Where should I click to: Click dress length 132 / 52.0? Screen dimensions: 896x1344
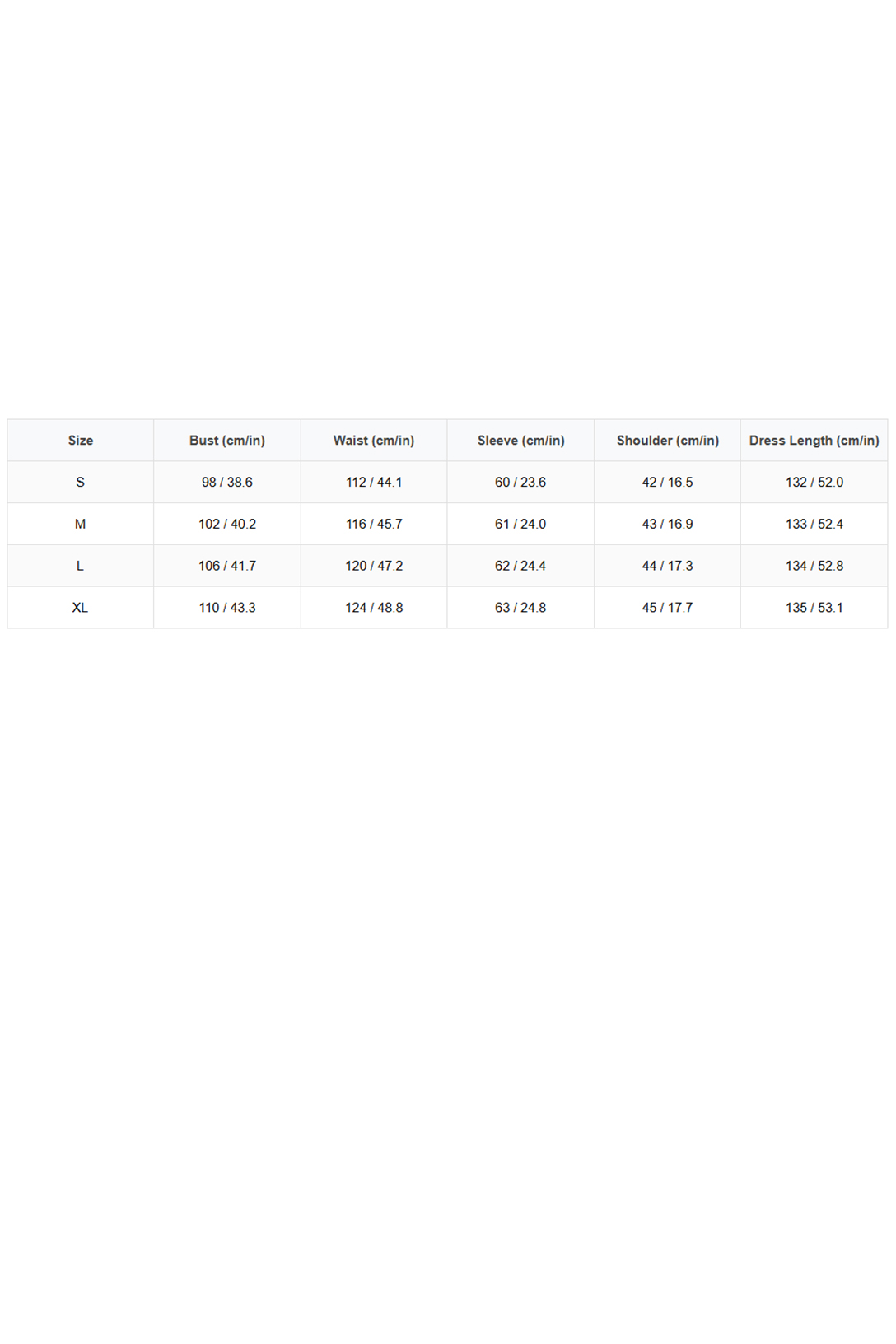tap(814, 483)
